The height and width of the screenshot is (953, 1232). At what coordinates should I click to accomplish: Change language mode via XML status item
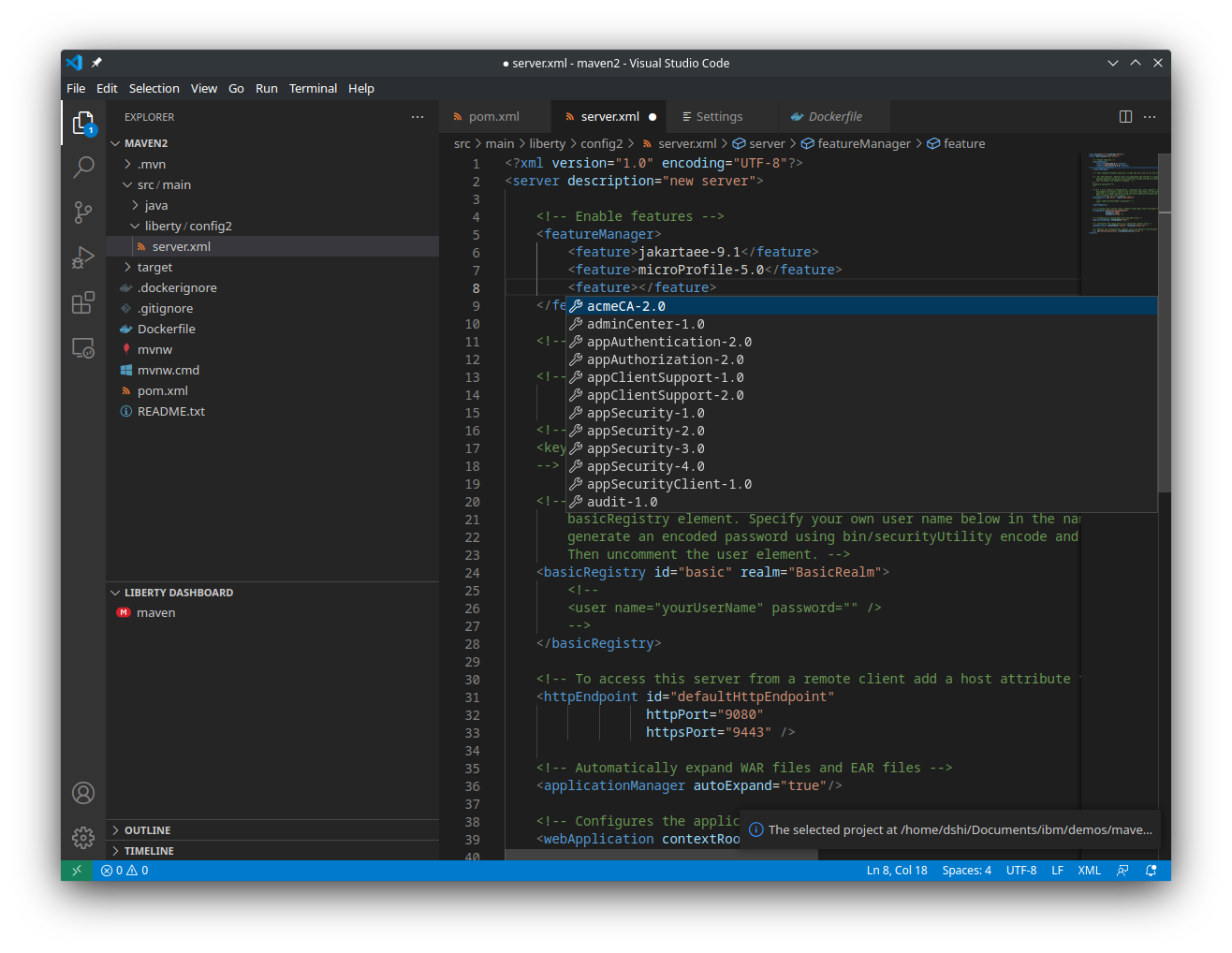(x=1089, y=871)
